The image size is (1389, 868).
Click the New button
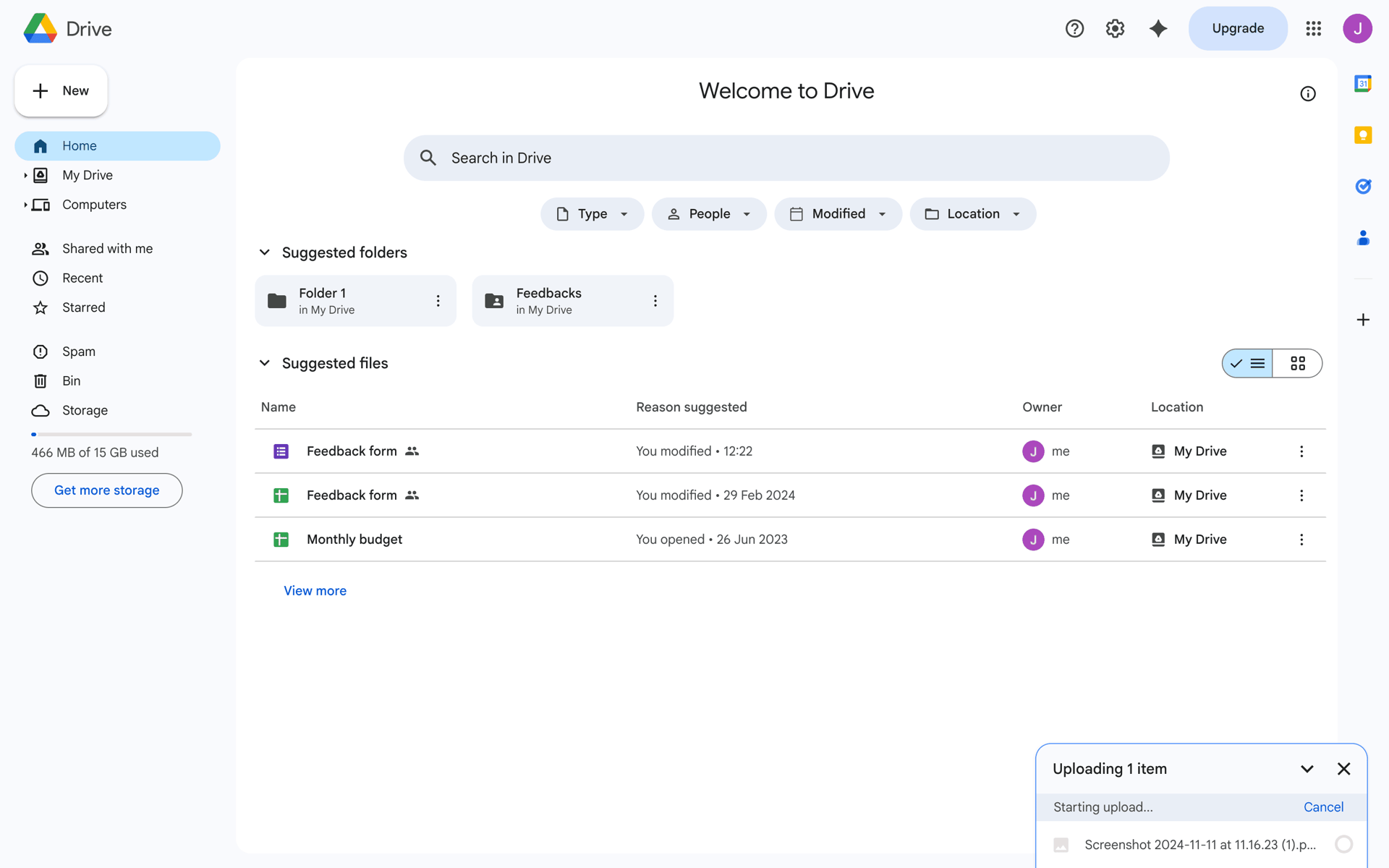point(61,91)
